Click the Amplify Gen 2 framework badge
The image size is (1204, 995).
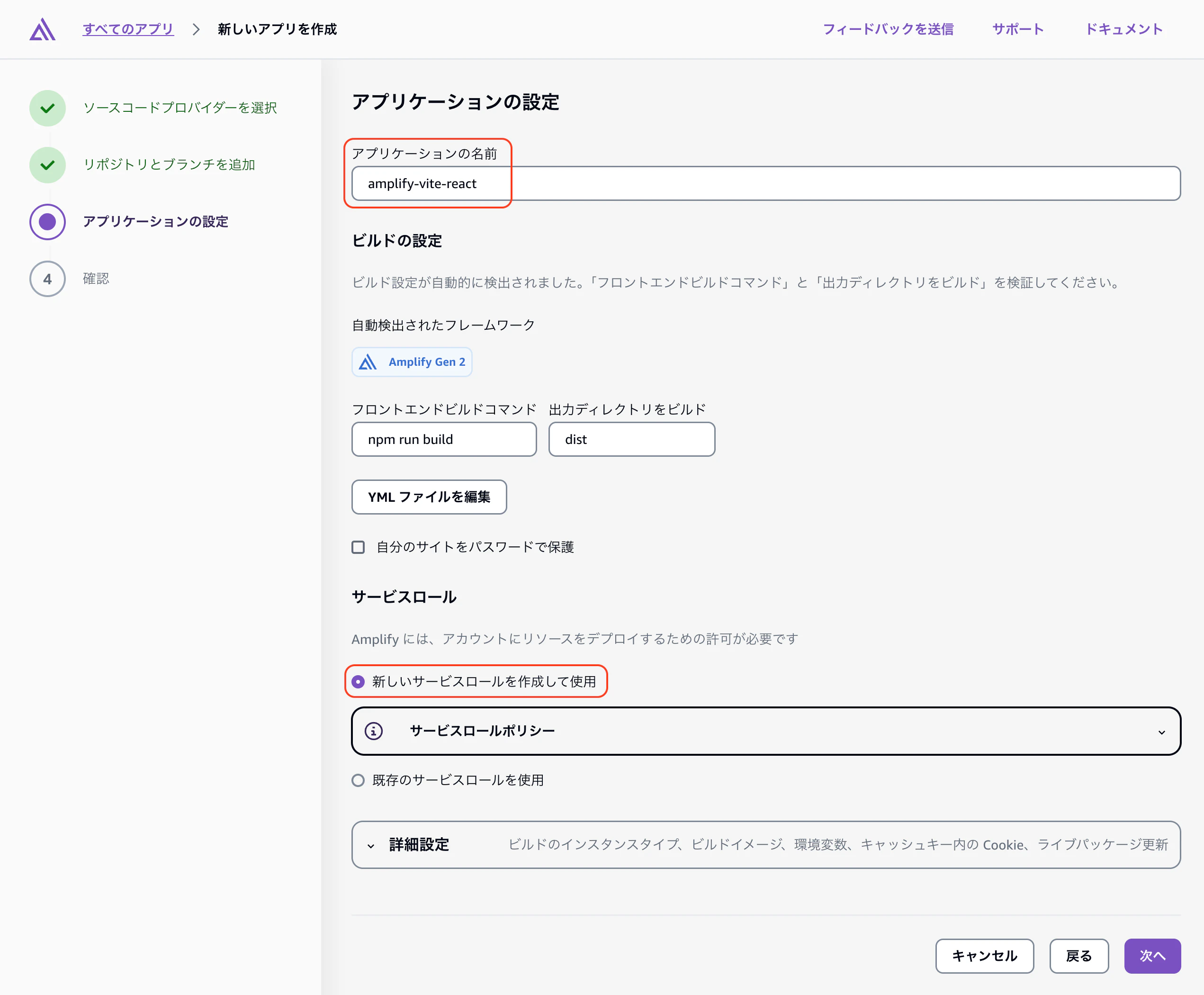412,362
